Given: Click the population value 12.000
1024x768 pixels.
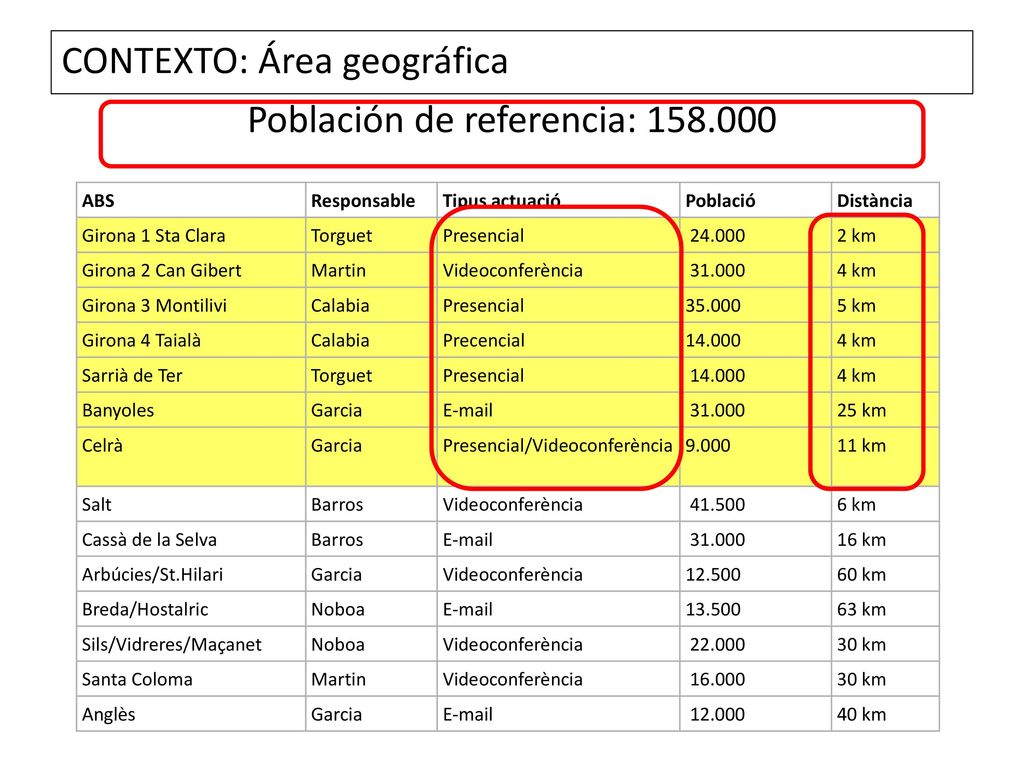Looking at the screenshot, I should tap(718, 714).
